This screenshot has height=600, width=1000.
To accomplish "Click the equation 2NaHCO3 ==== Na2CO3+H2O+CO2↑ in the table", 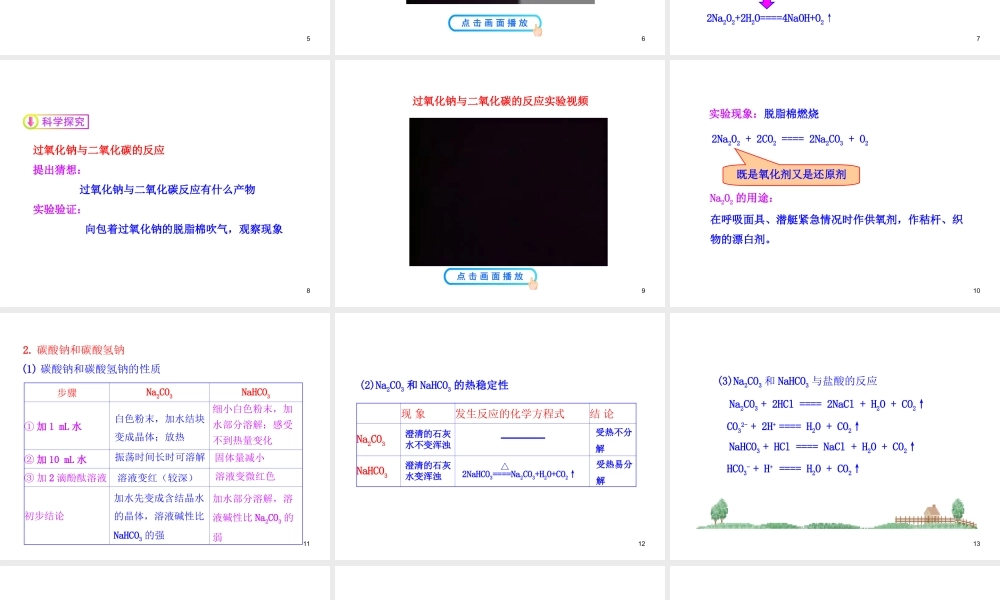I will click(518, 474).
